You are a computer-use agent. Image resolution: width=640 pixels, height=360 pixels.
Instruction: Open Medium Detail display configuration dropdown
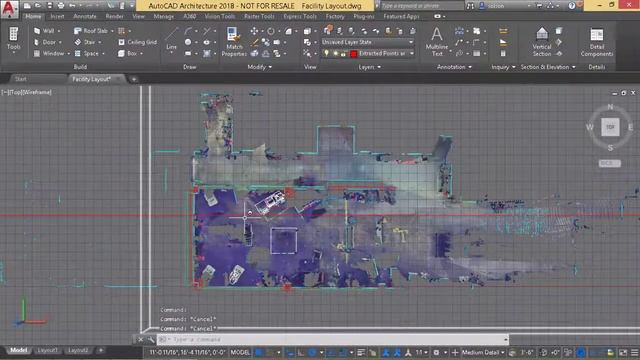(483, 352)
